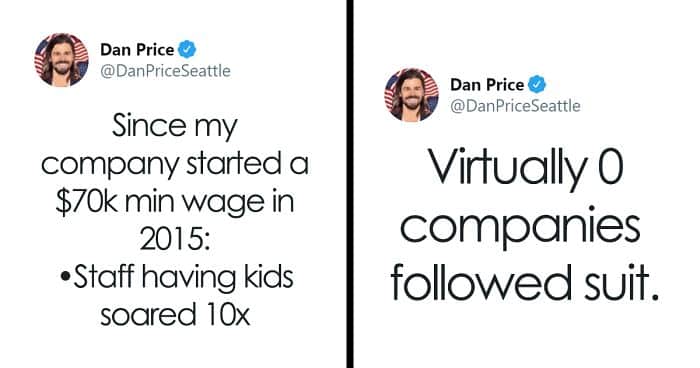
Task: Click the '2015:' text
Action: click(175, 240)
